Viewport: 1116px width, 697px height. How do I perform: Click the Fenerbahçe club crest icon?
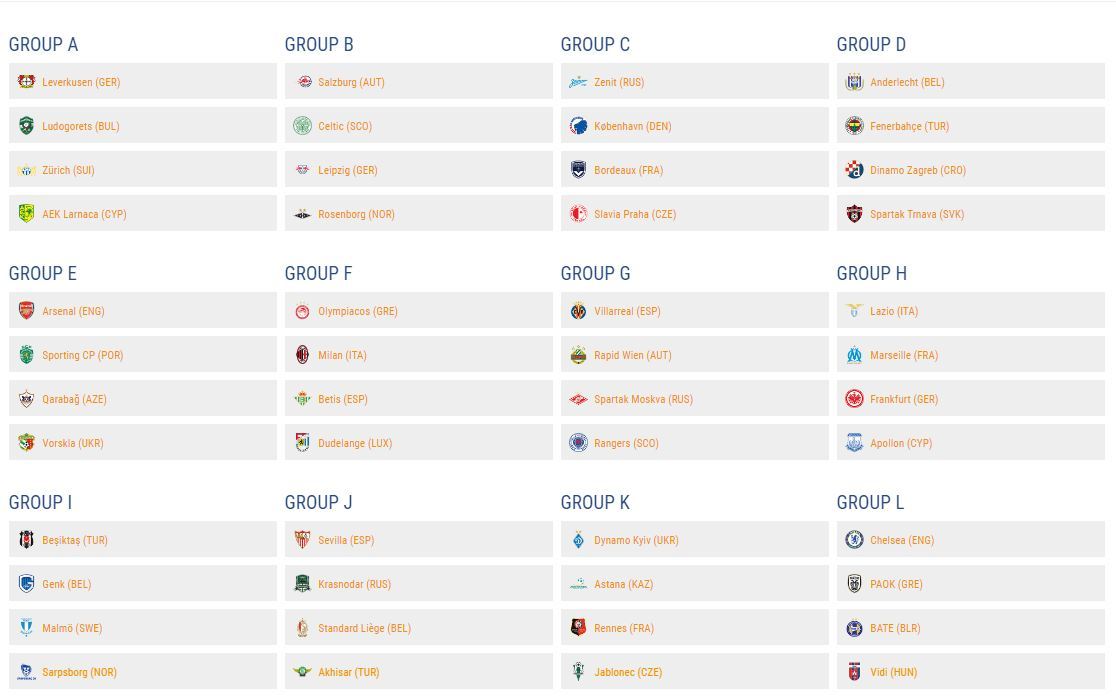[x=854, y=125]
